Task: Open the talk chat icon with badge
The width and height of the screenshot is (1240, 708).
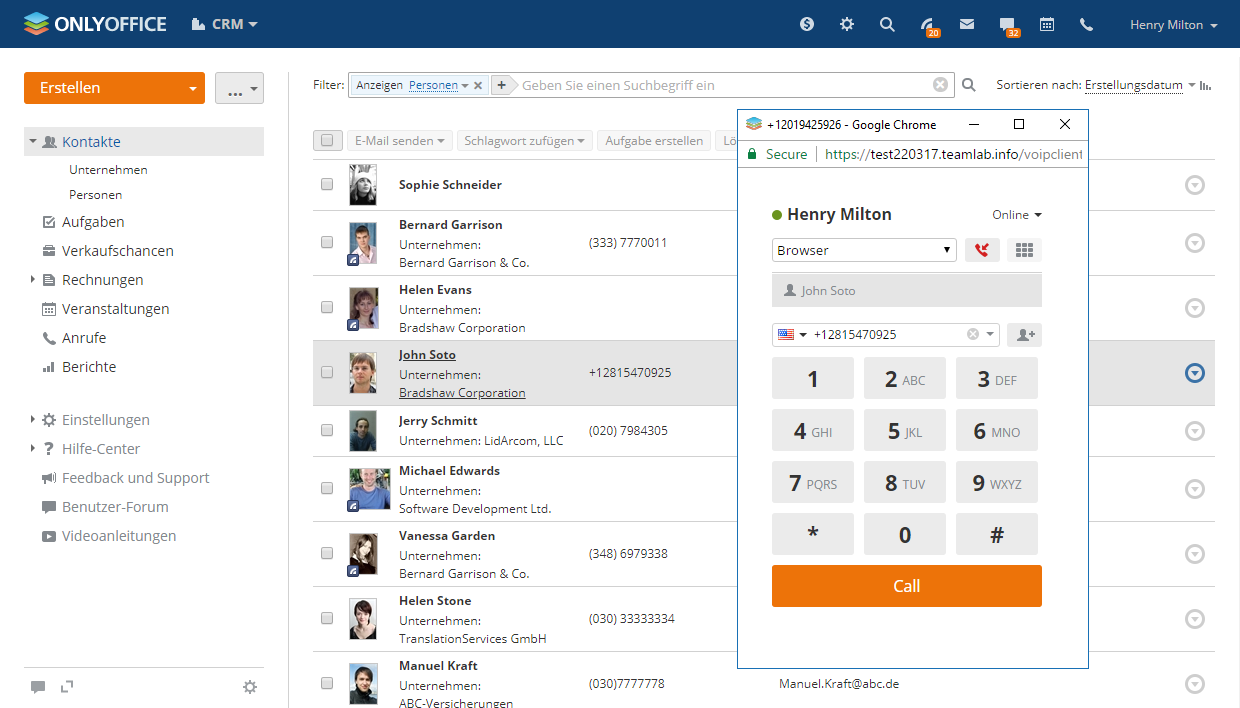Action: click(x=1007, y=25)
